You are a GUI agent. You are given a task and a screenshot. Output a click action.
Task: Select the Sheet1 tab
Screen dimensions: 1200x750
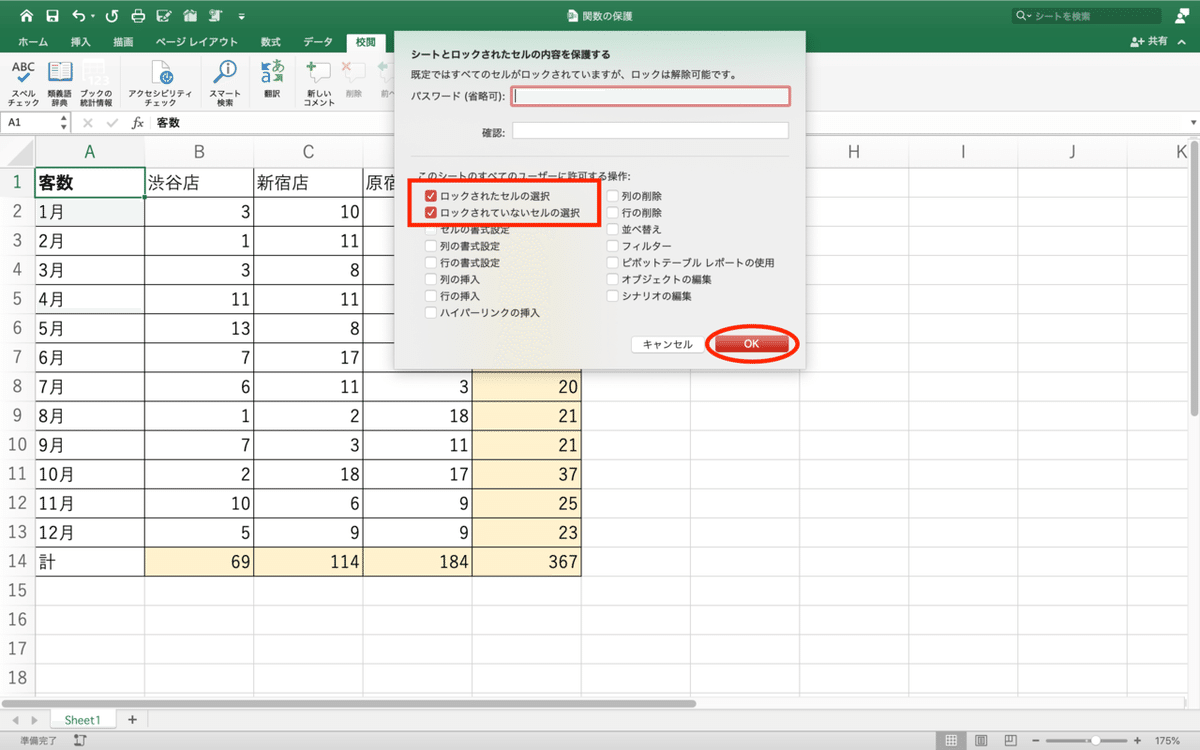tap(83, 719)
